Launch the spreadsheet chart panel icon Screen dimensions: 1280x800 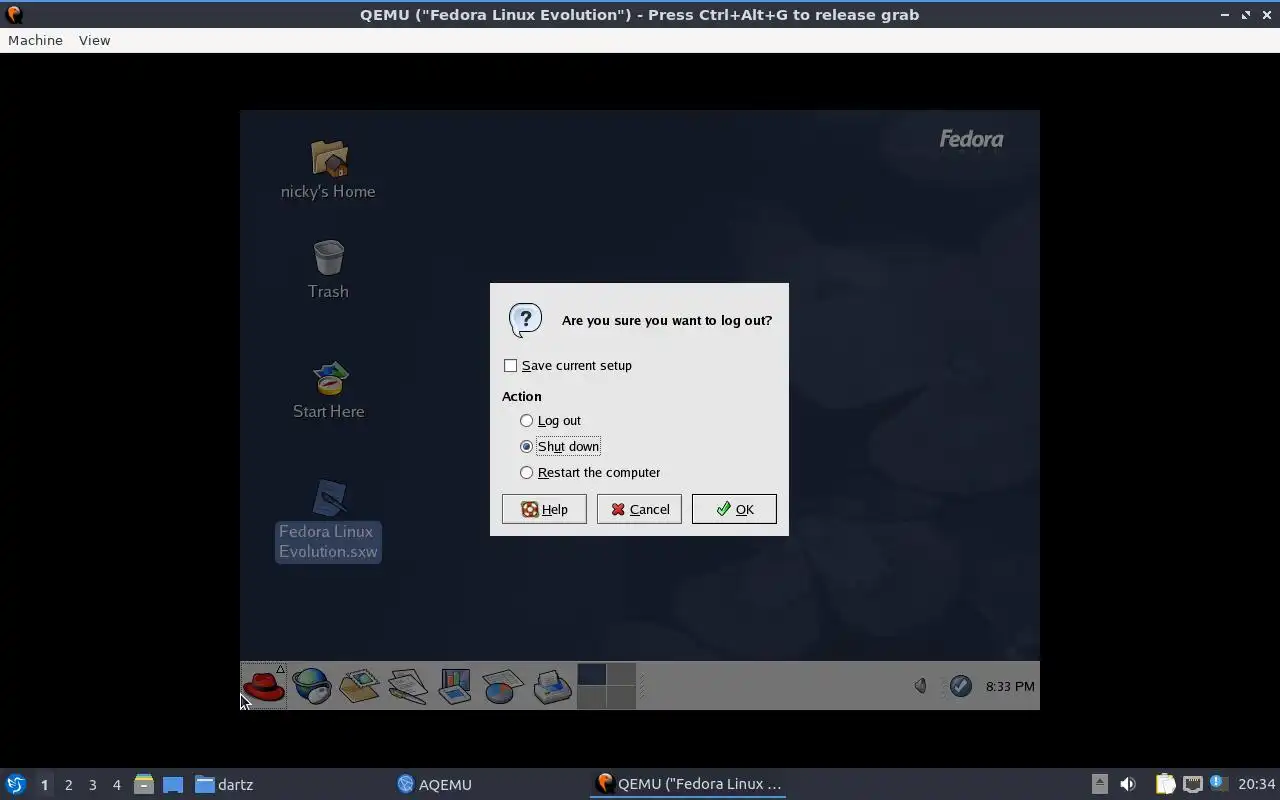503,686
